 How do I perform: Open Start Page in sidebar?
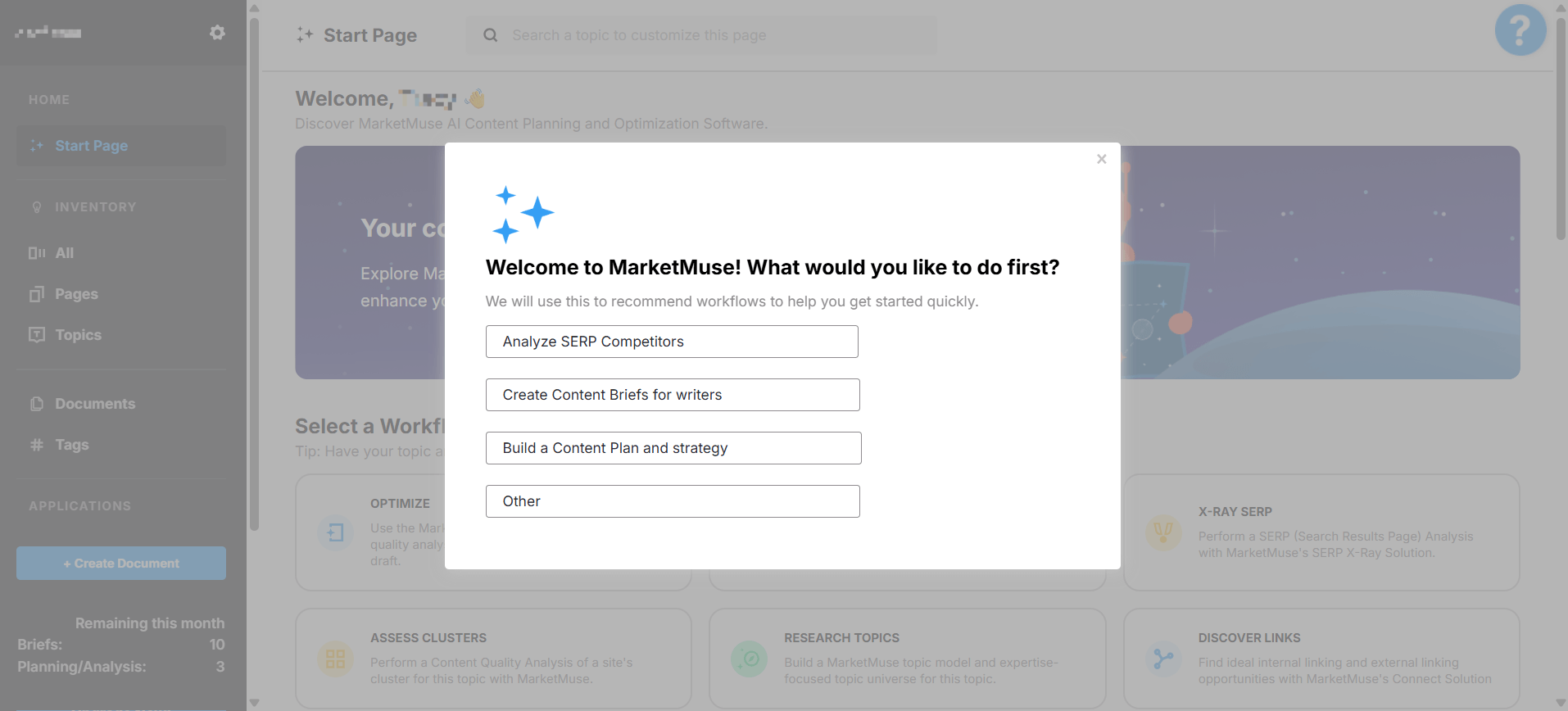(x=121, y=146)
